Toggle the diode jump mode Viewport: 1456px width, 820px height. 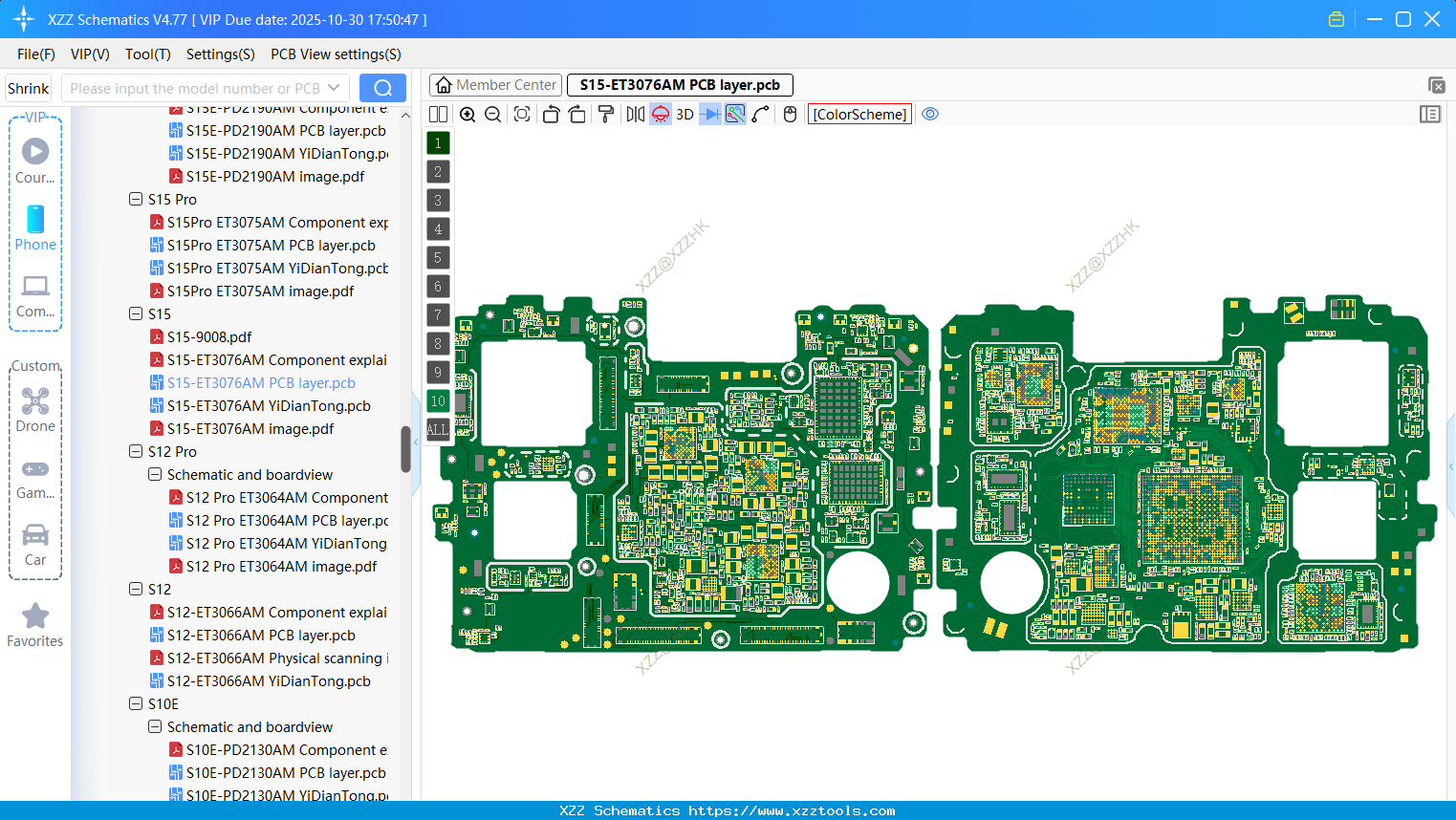tap(711, 114)
